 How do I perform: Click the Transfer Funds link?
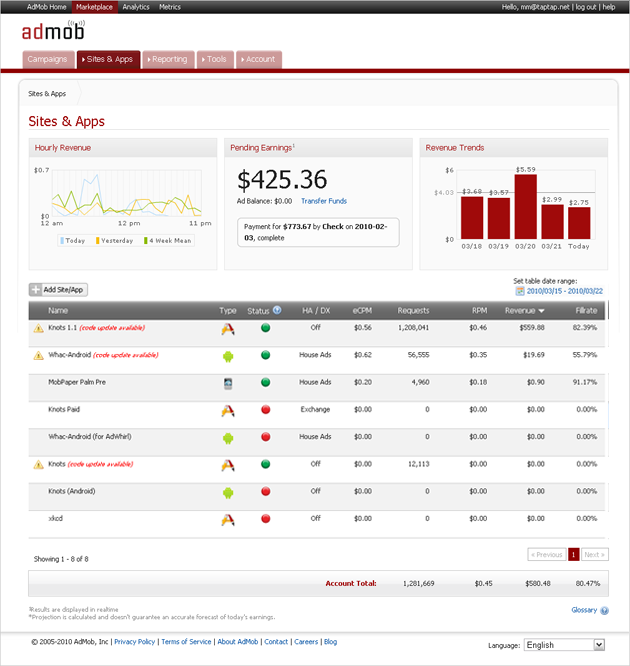323,201
